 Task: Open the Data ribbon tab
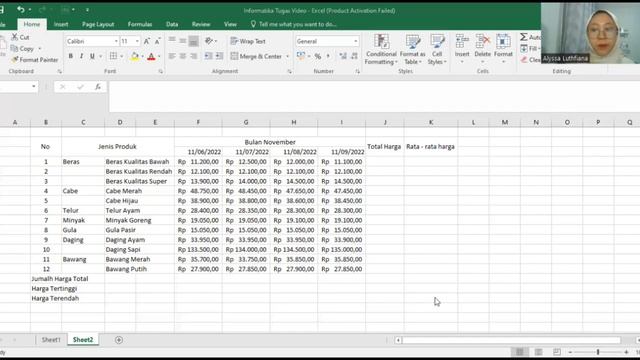pyautogui.click(x=172, y=24)
